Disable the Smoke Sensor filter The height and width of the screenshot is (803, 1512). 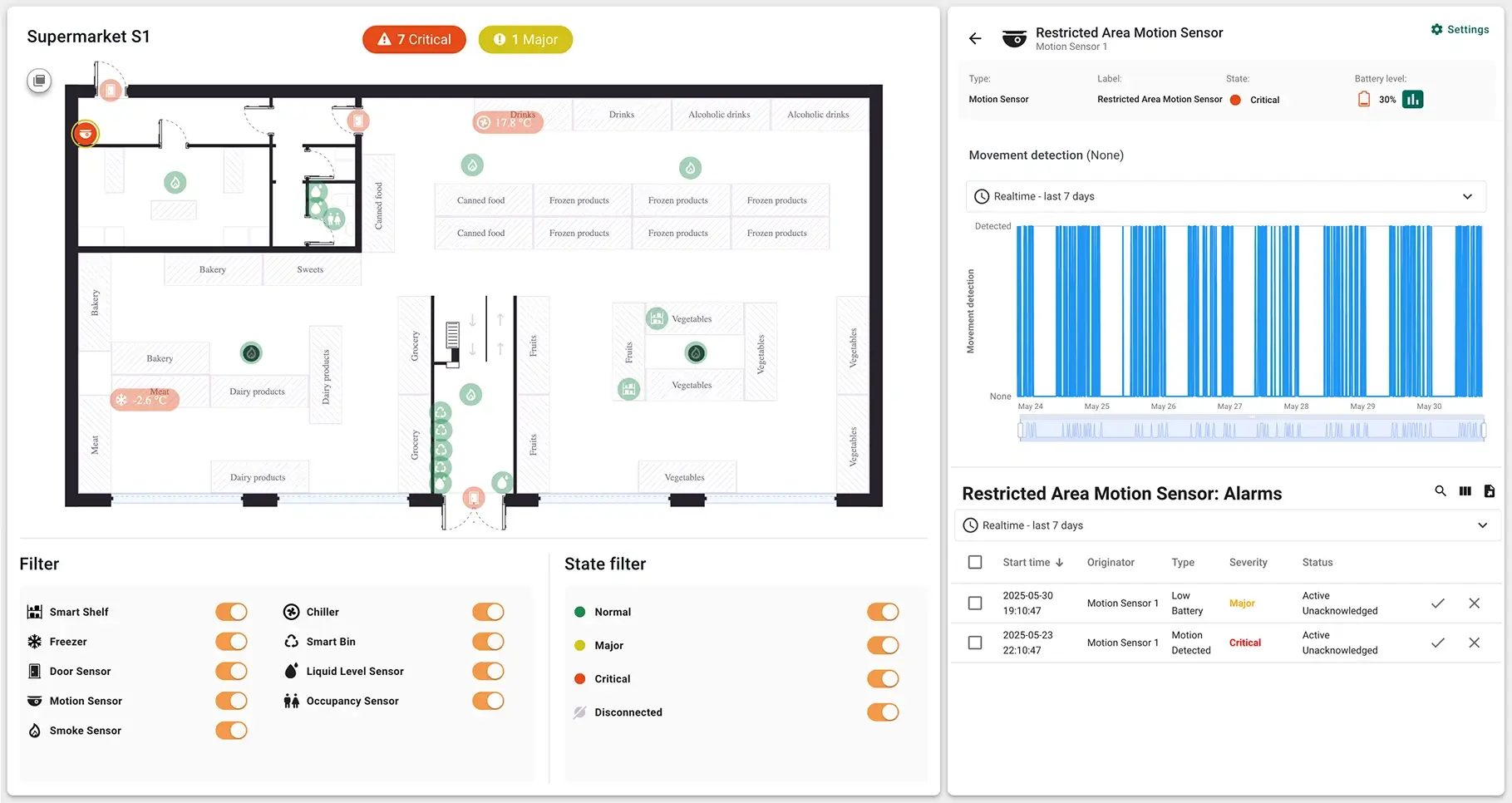[231, 730]
